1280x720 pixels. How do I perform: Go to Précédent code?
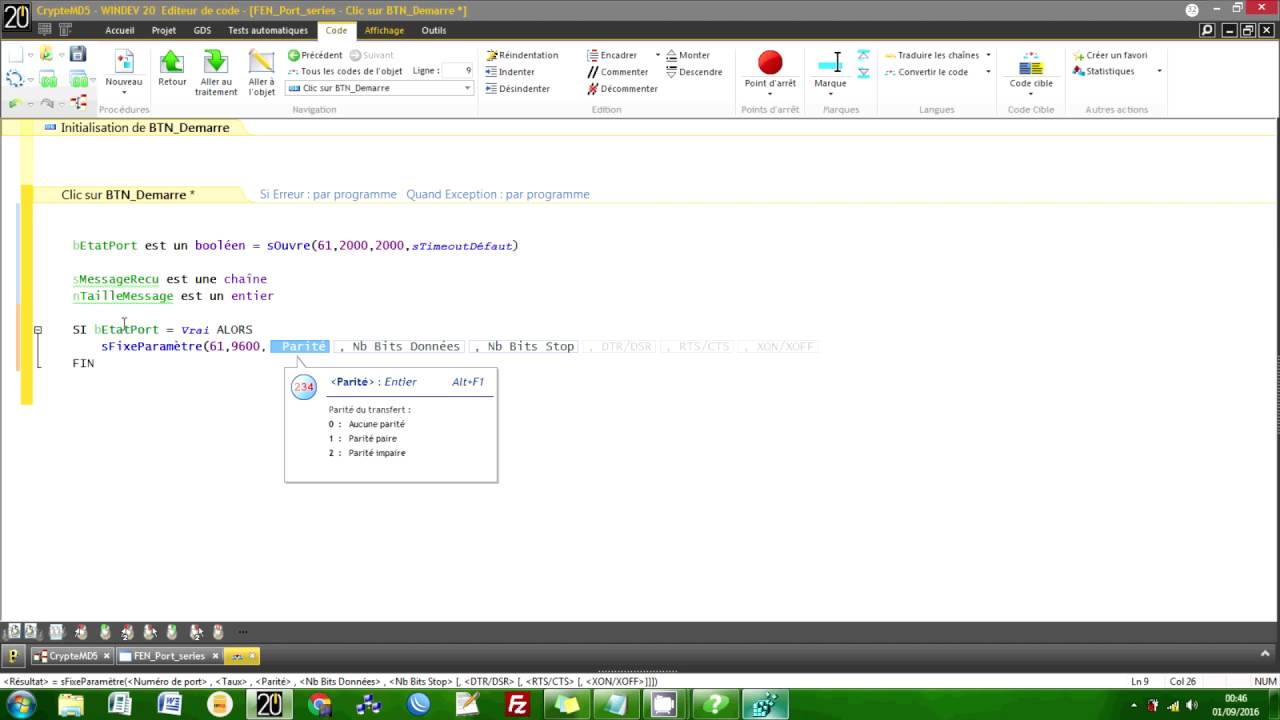315,55
